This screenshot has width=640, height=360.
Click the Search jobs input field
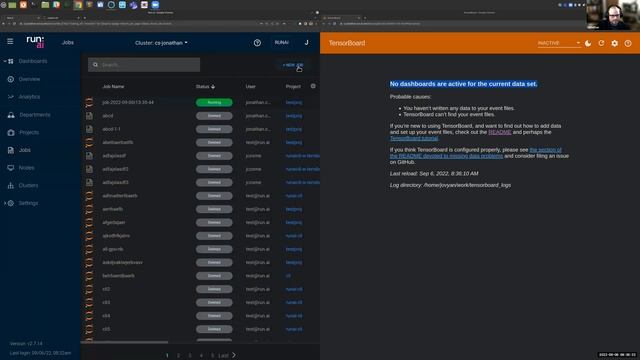click(144, 64)
